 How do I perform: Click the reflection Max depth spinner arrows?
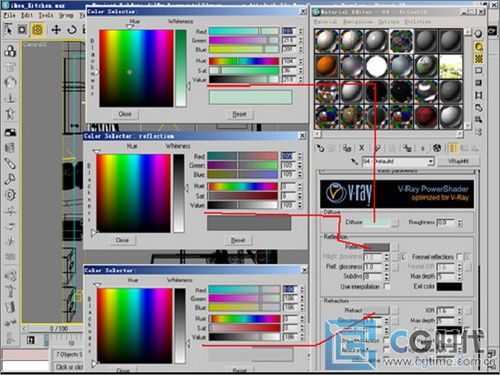pos(460,277)
